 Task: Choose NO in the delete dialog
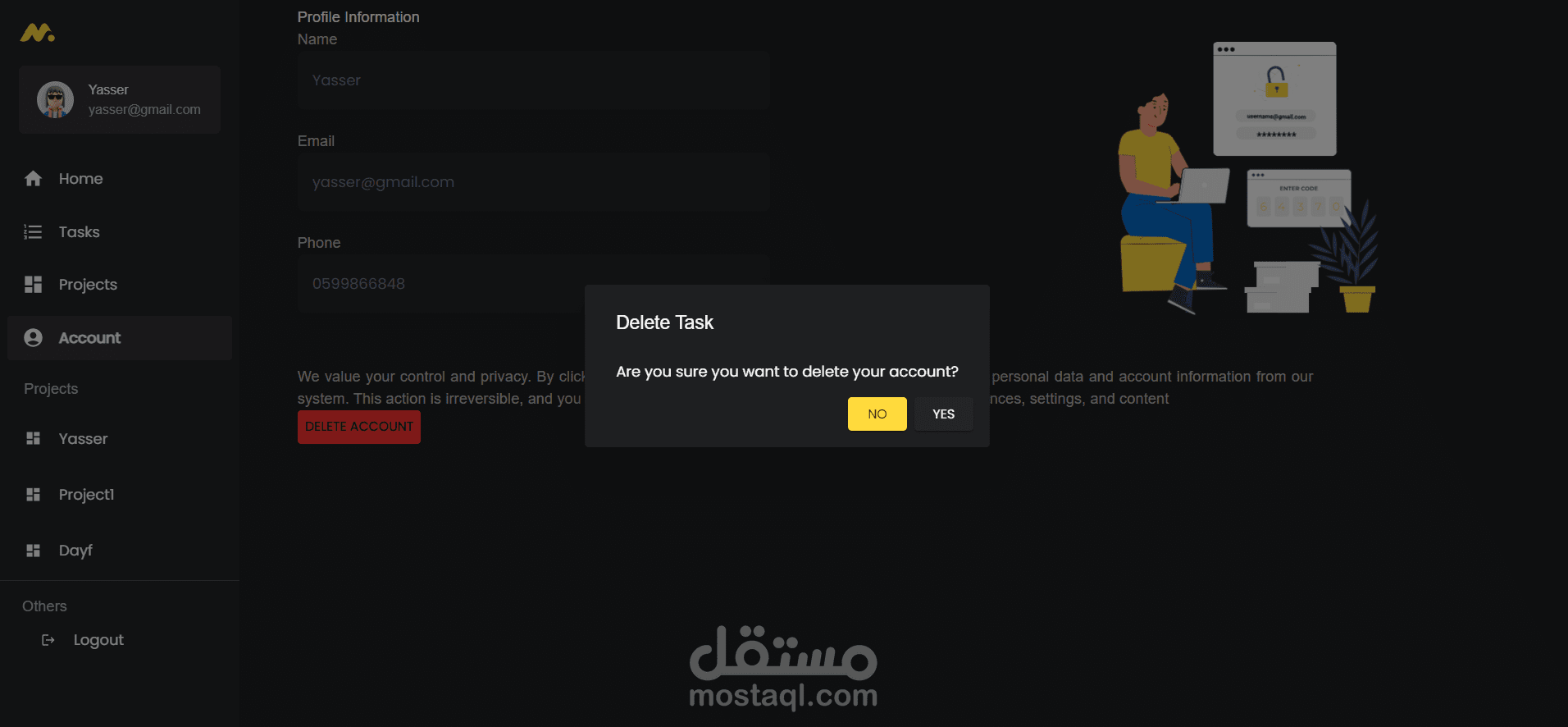point(877,414)
